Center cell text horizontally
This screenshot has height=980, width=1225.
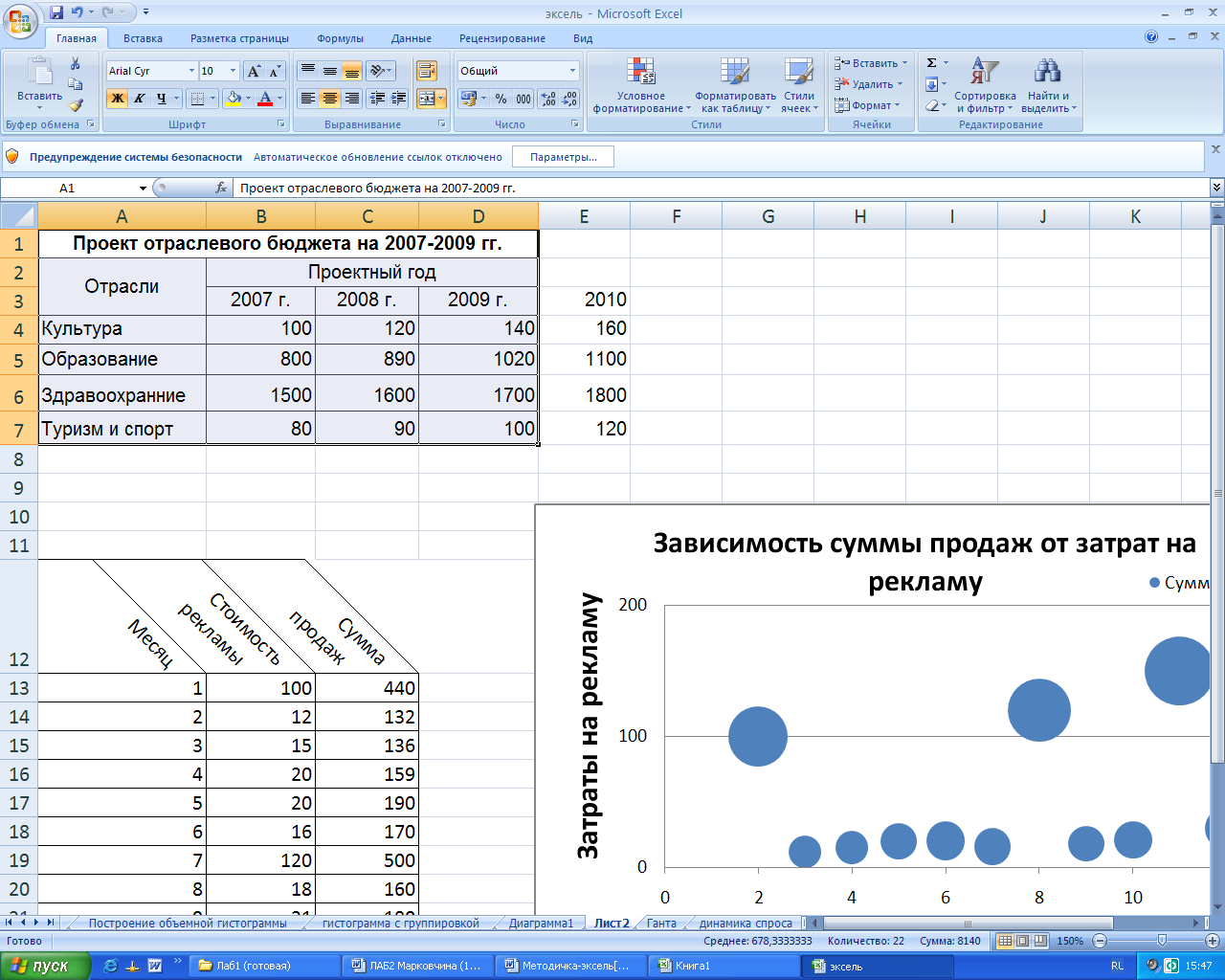(329, 98)
